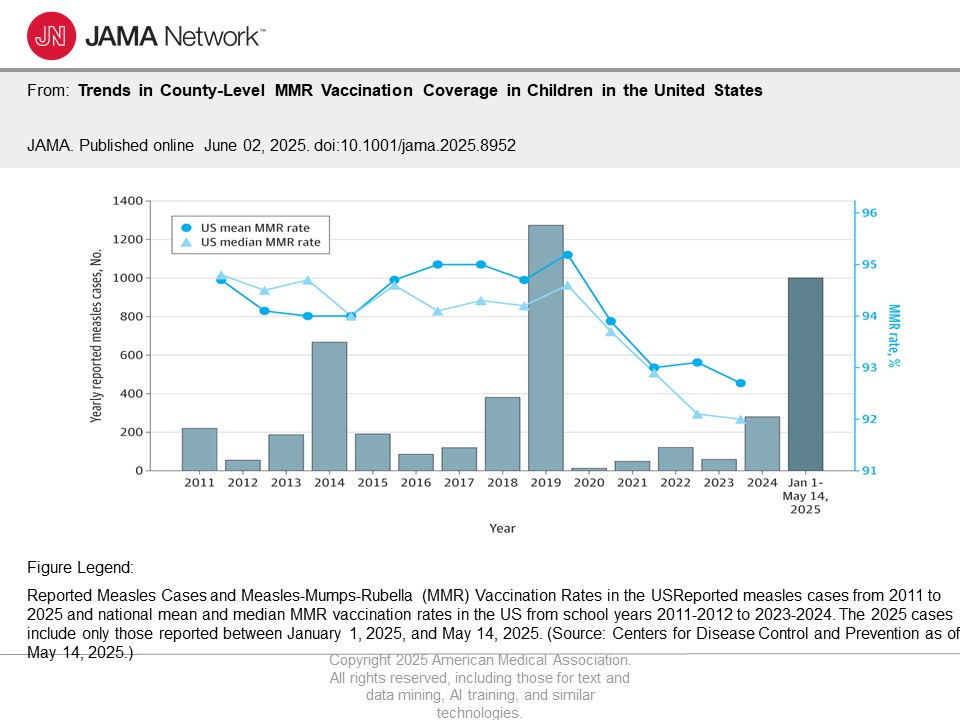Click the doi:10.1001/jama.2025.8952 citation text
This screenshot has height=720, width=960.
430,146
